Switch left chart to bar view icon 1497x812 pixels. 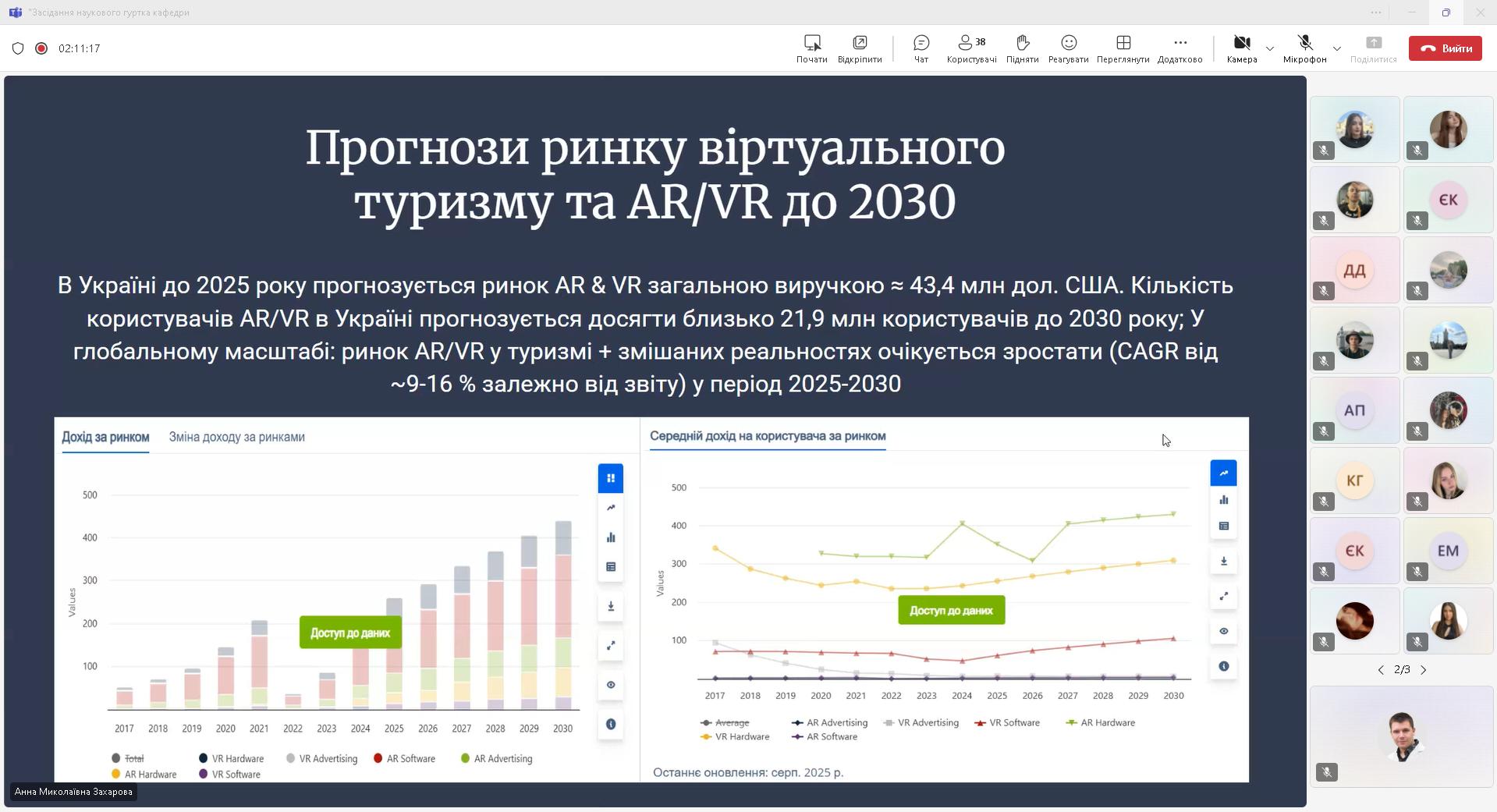click(611, 537)
